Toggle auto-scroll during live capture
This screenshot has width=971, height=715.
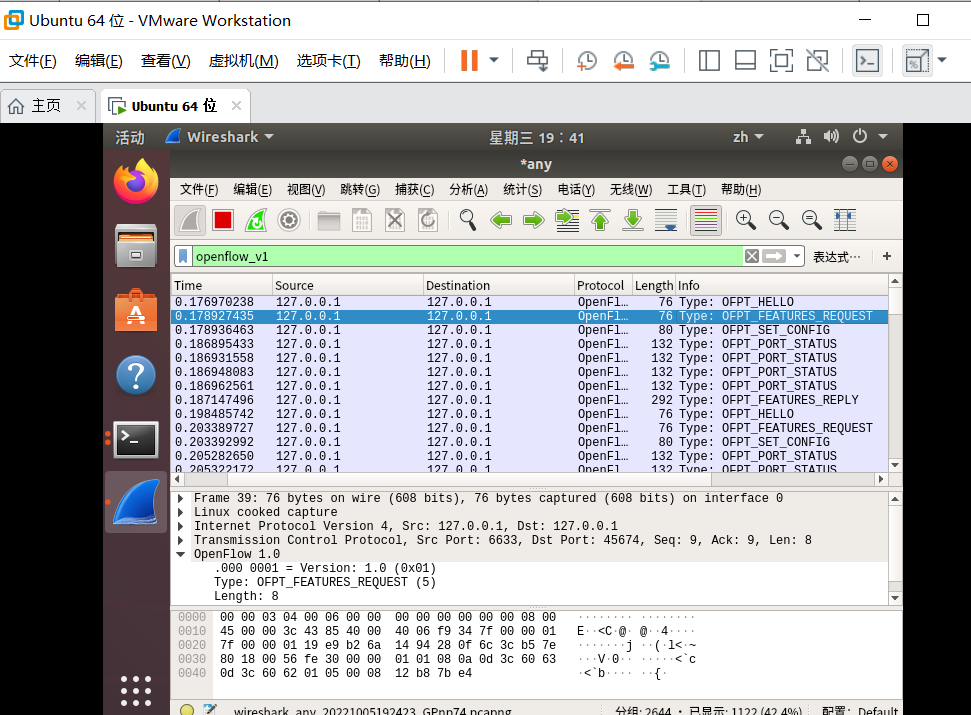click(x=666, y=220)
